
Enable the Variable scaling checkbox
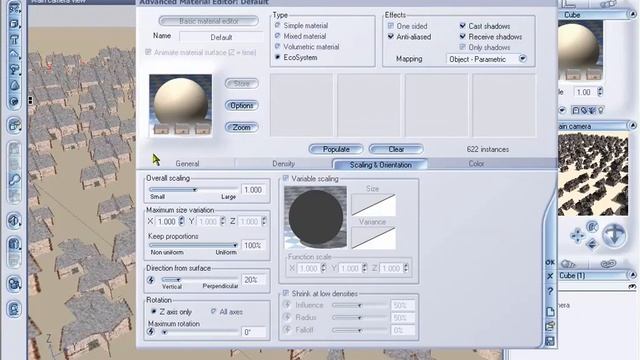point(286,178)
